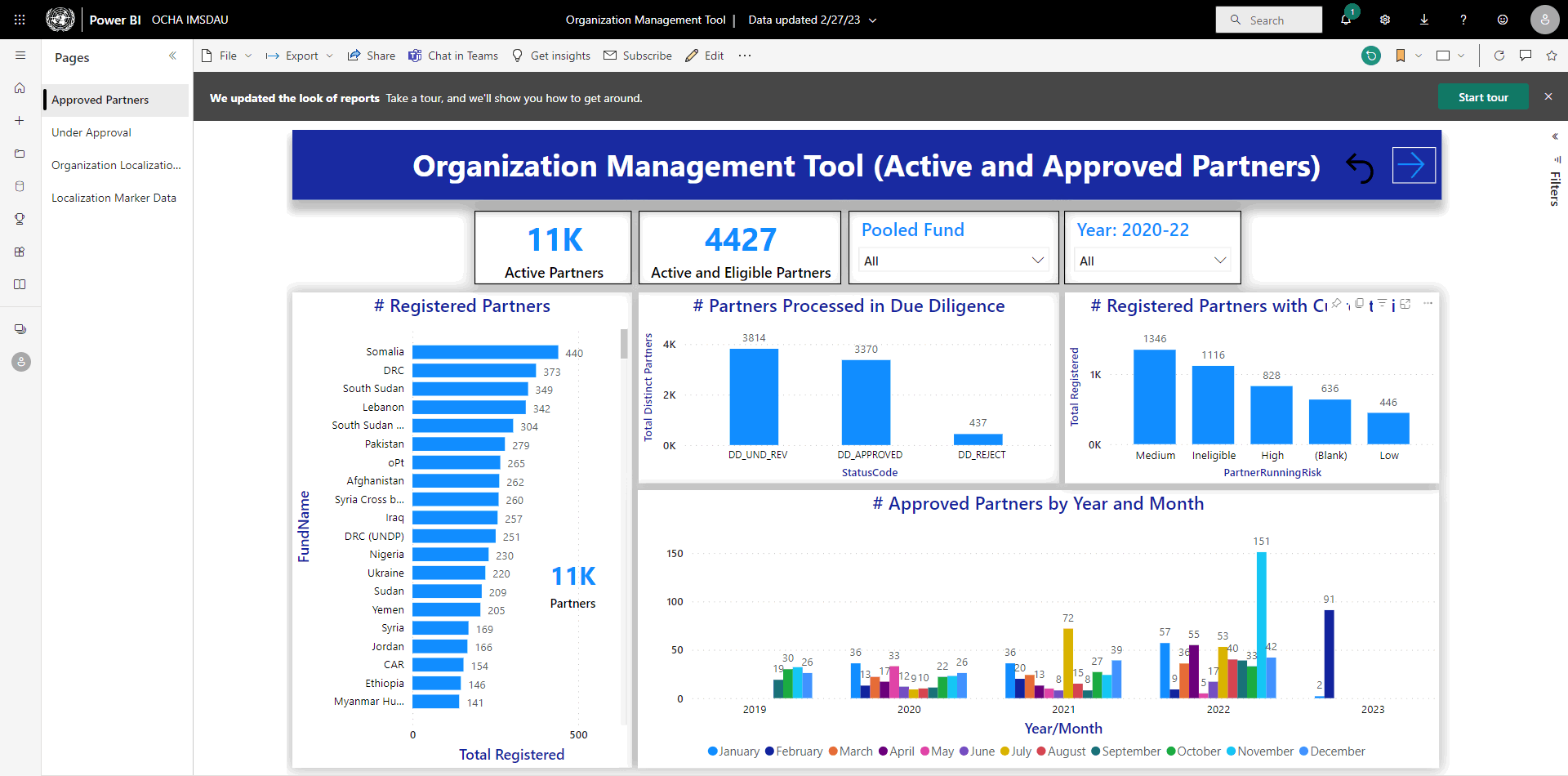Click the January legend swatch
This screenshot has width=1568, height=776.
713,751
